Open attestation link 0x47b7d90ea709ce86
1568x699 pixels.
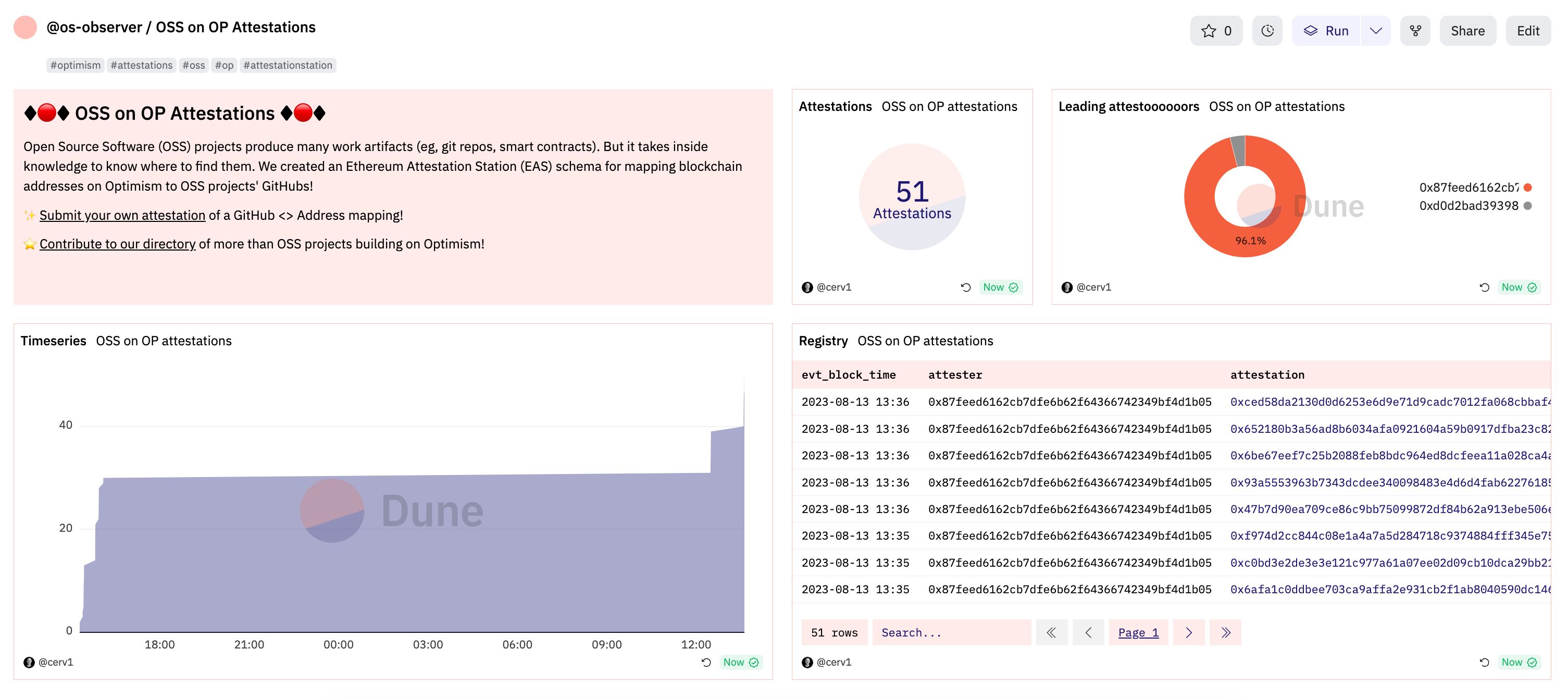(x=1390, y=508)
